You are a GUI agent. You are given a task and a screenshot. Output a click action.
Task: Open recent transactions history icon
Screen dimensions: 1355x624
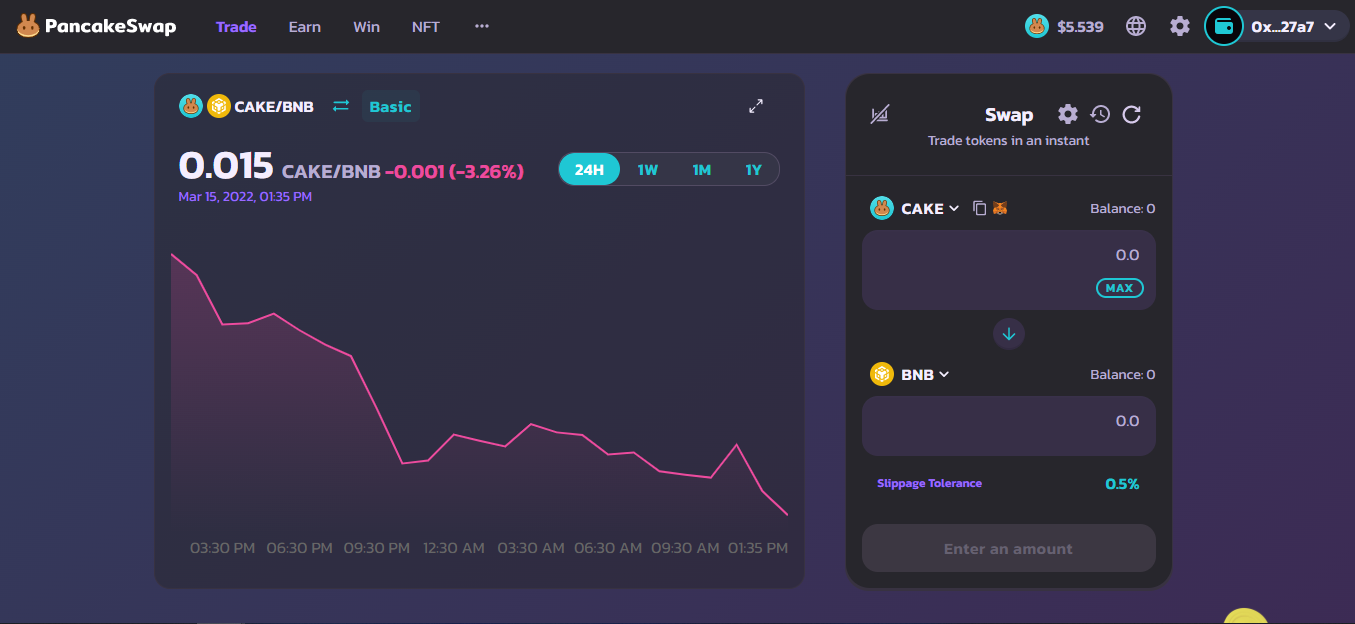click(x=1100, y=114)
